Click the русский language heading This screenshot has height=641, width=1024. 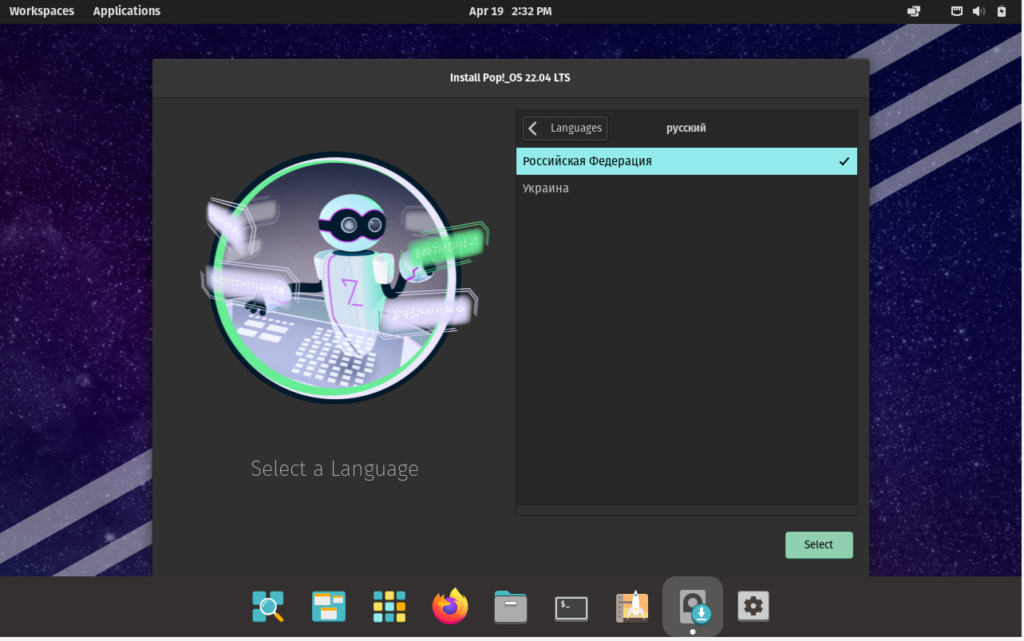pyautogui.click(x=686, y=128)
